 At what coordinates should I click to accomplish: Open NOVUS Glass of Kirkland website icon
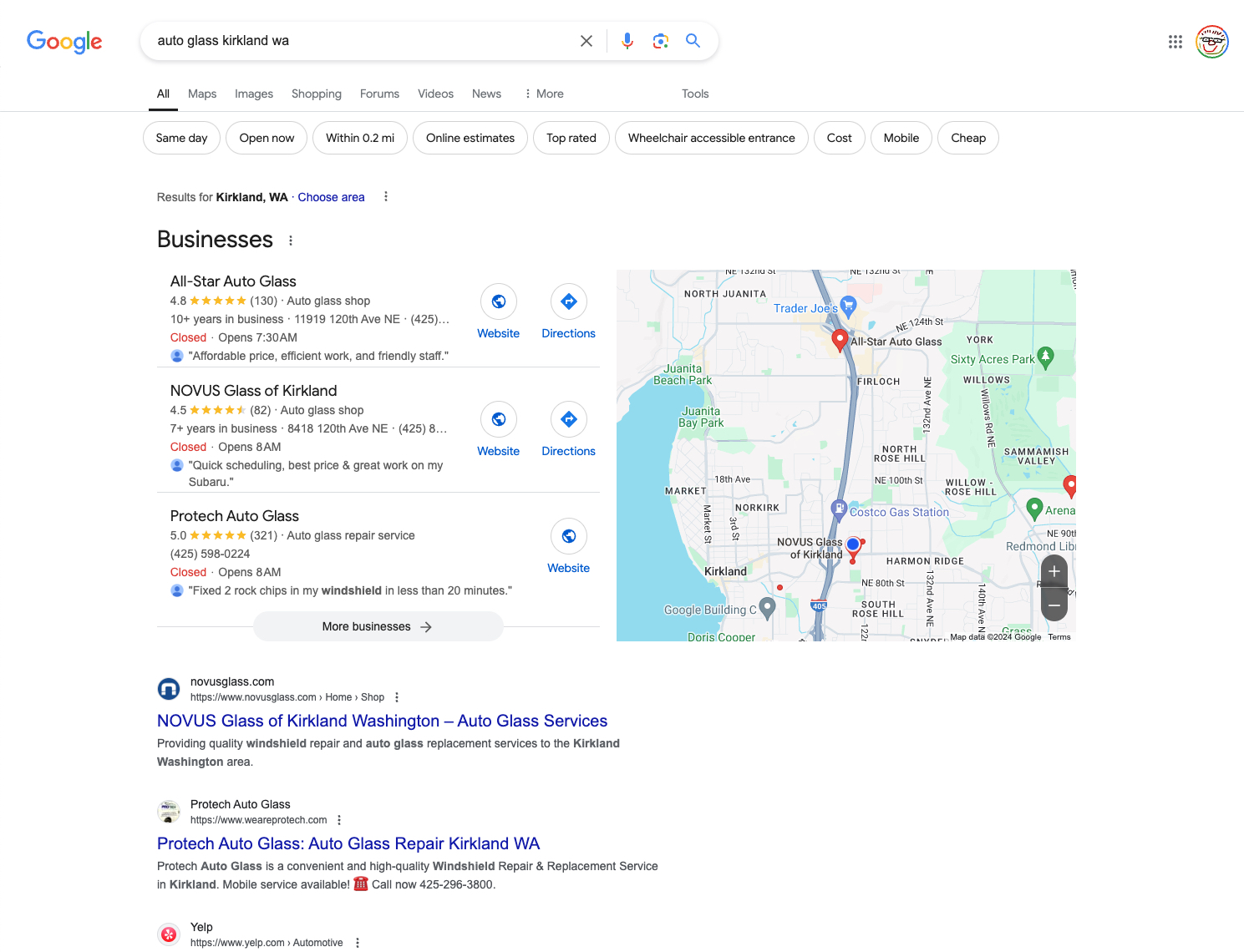tap(499, 419)
